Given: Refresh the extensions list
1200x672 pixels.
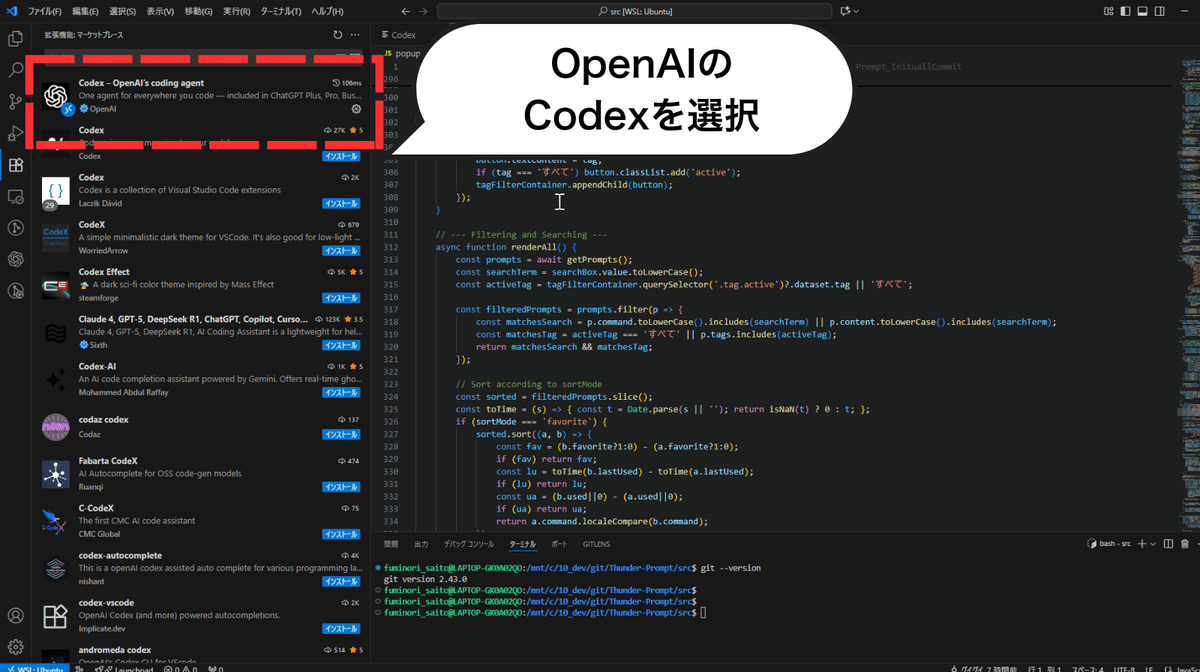Looking at the screenshot, I should 338,33.
